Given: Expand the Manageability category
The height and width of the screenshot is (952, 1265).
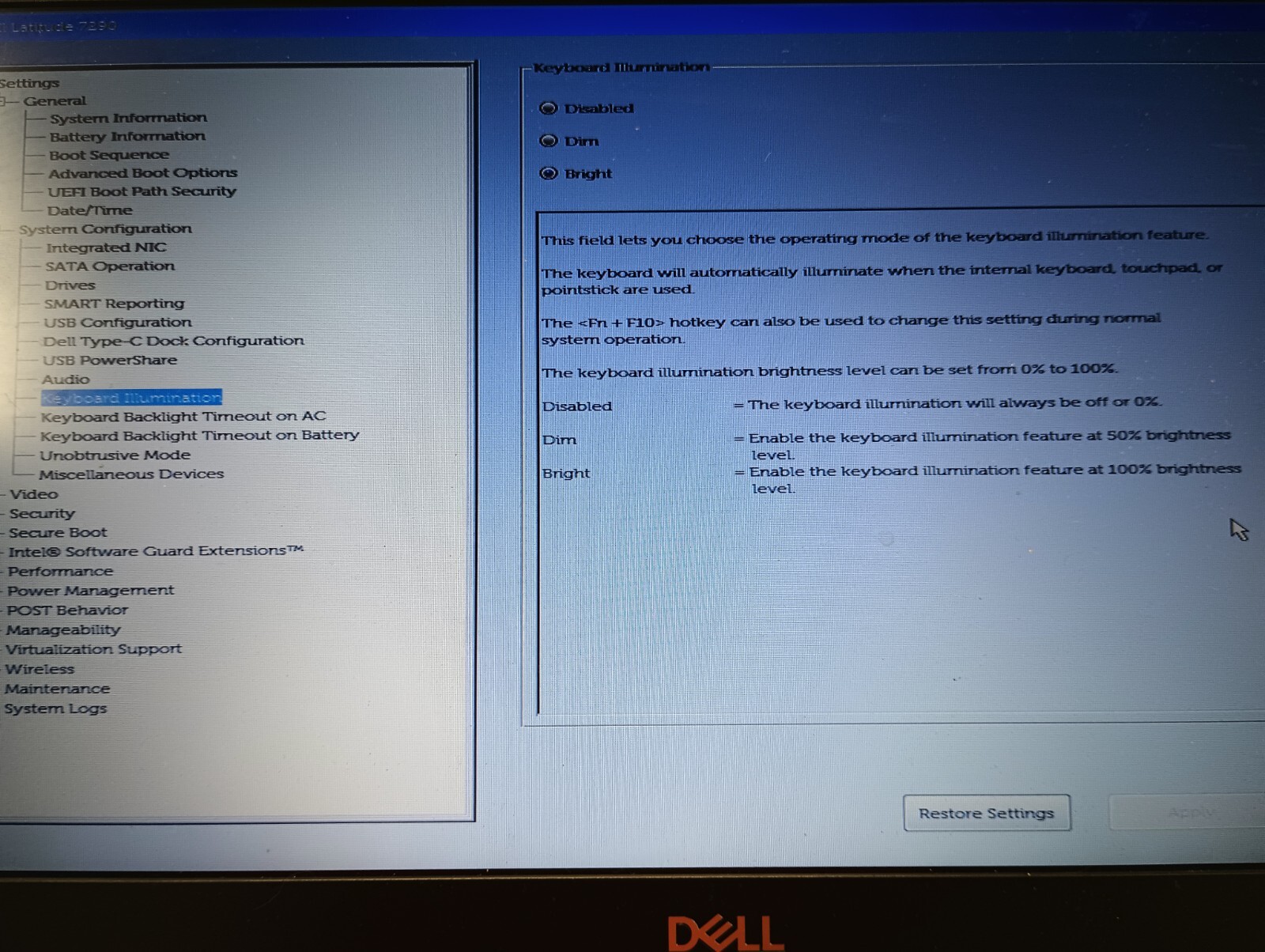Looking at the screenshot, I should [62, 630].
